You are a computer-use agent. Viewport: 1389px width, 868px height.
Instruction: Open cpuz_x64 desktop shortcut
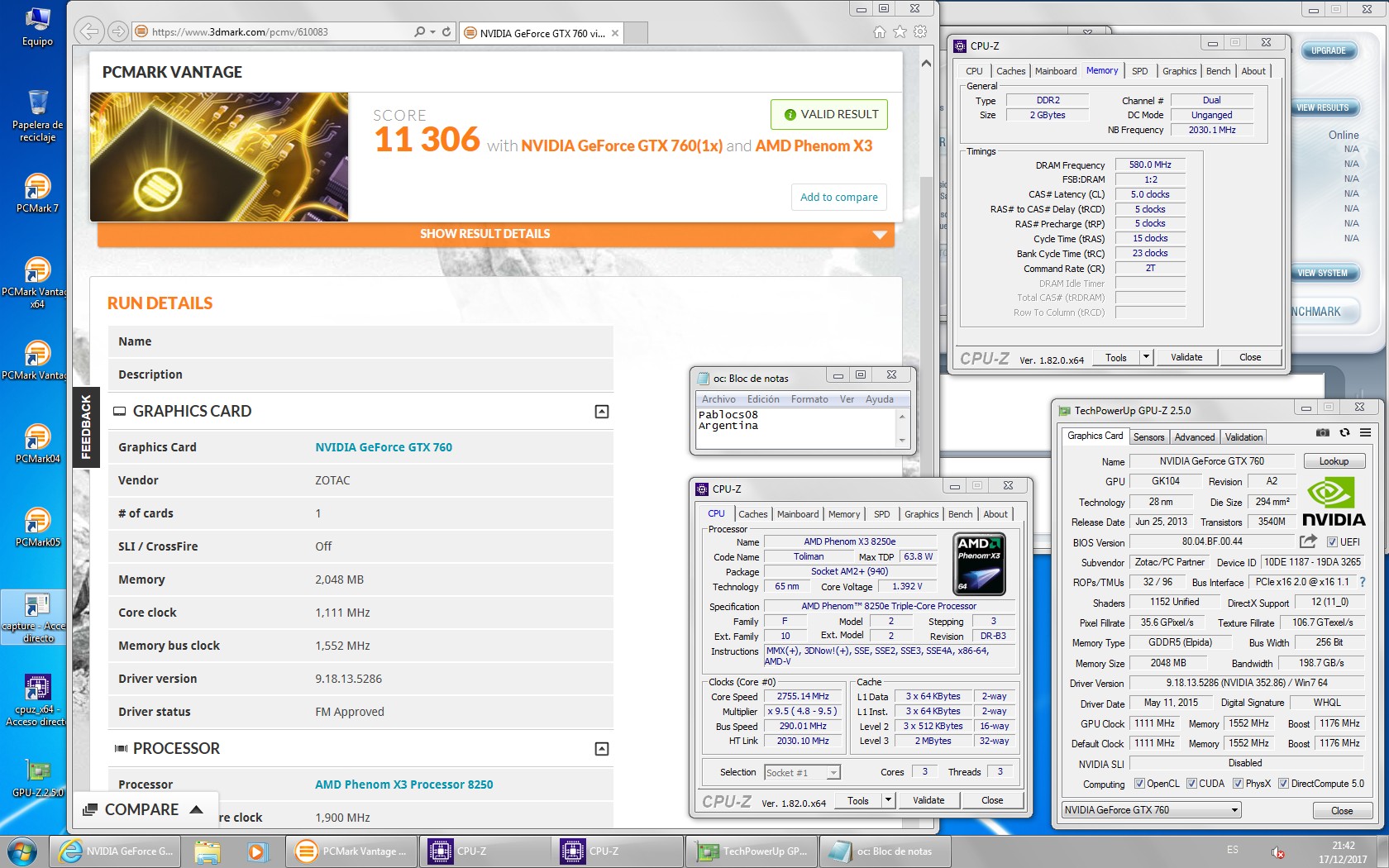tap(37, 700)
